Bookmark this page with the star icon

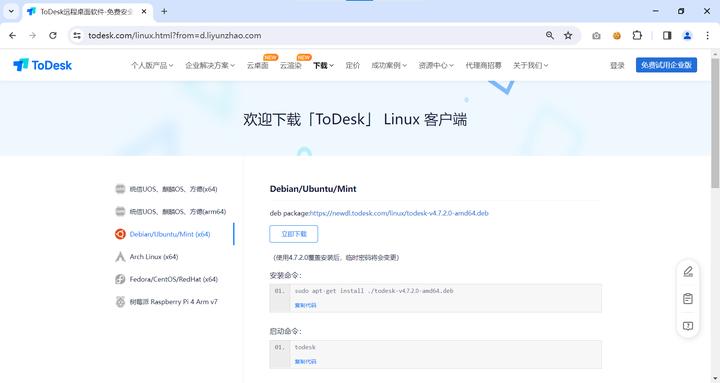point(568,35)
